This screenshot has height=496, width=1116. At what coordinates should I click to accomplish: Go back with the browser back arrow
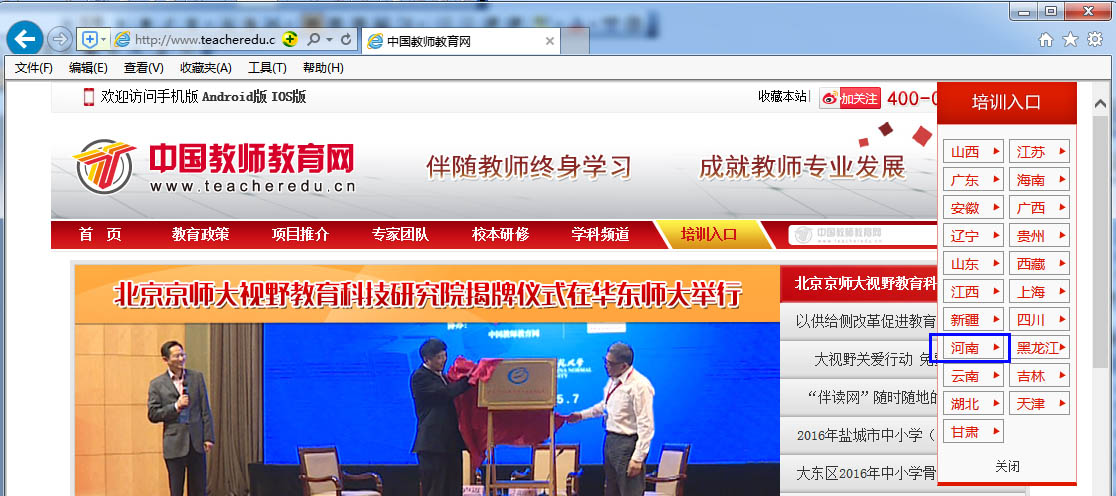click(25, 39)
